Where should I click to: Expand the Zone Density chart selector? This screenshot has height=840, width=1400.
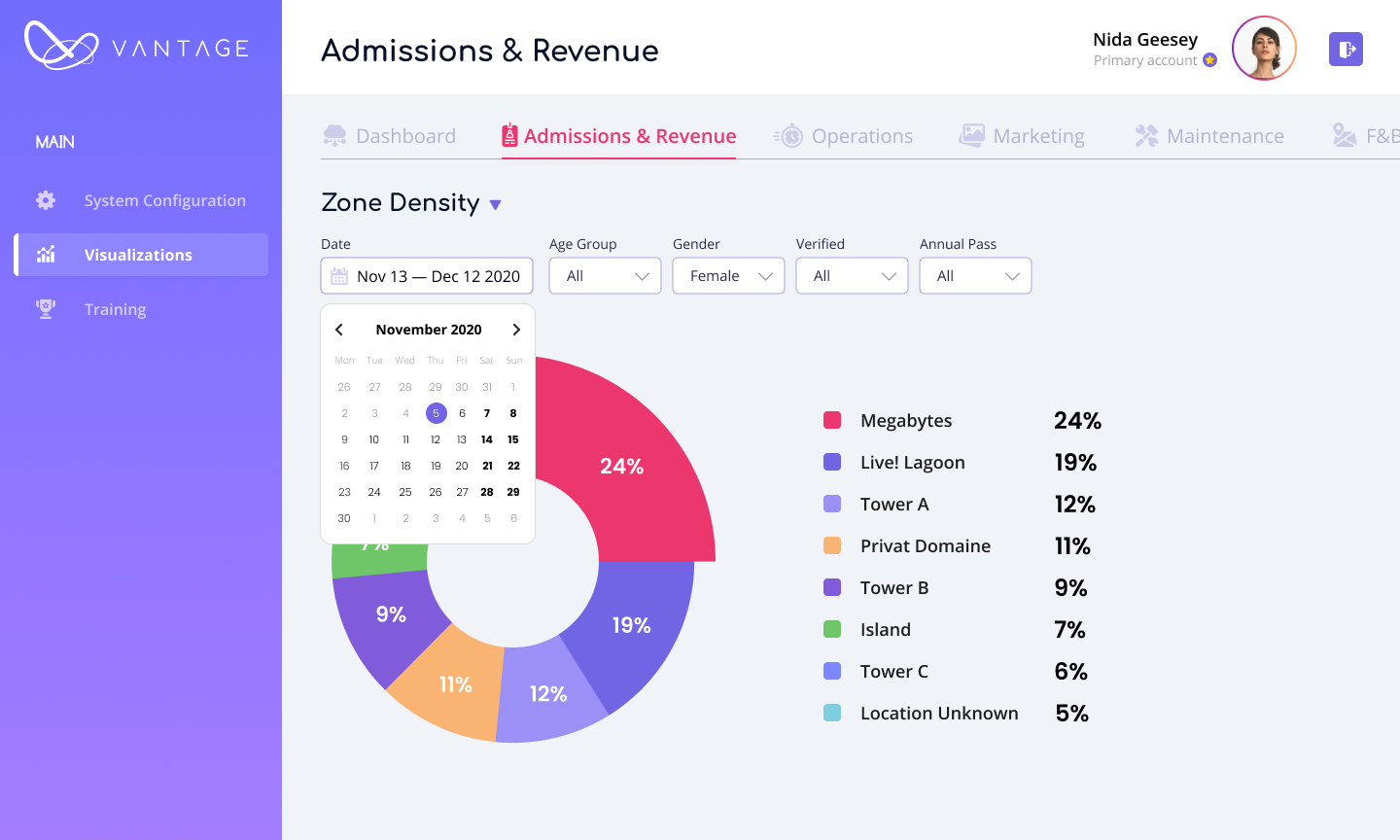(495, 204)
